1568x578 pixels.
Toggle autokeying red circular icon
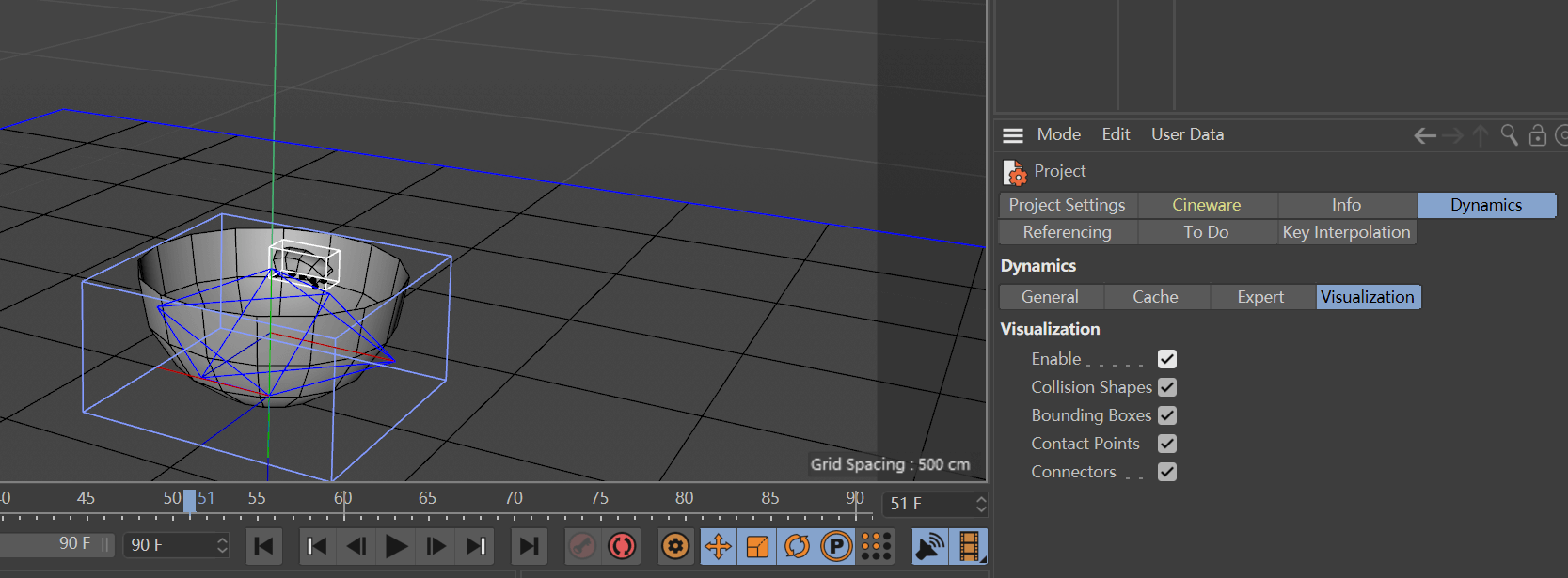(x=622, y=546)
